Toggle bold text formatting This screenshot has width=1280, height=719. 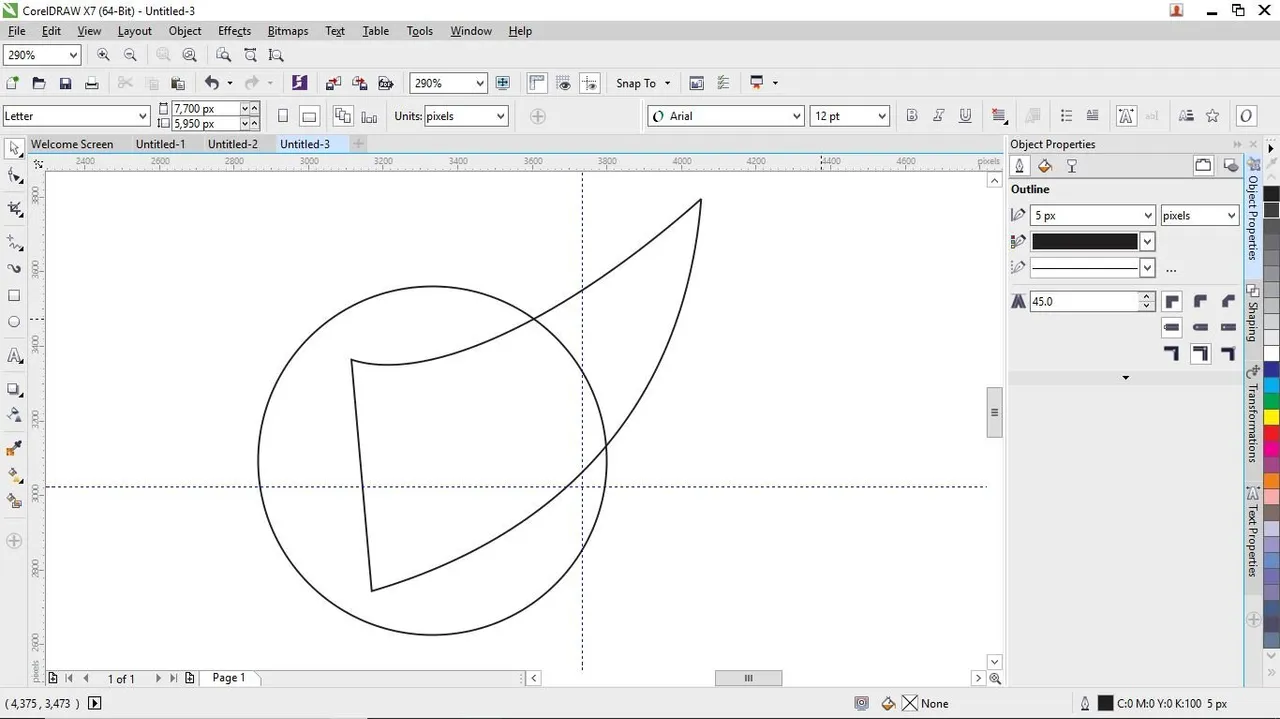point(911,116)
